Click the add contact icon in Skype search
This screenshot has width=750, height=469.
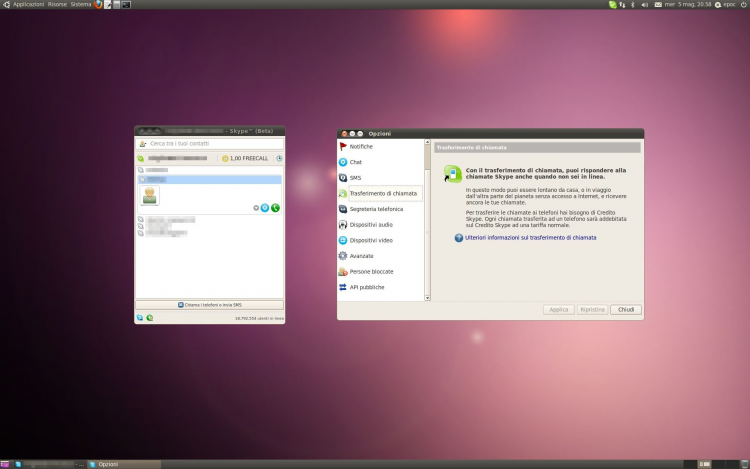[x=143, y=143]
